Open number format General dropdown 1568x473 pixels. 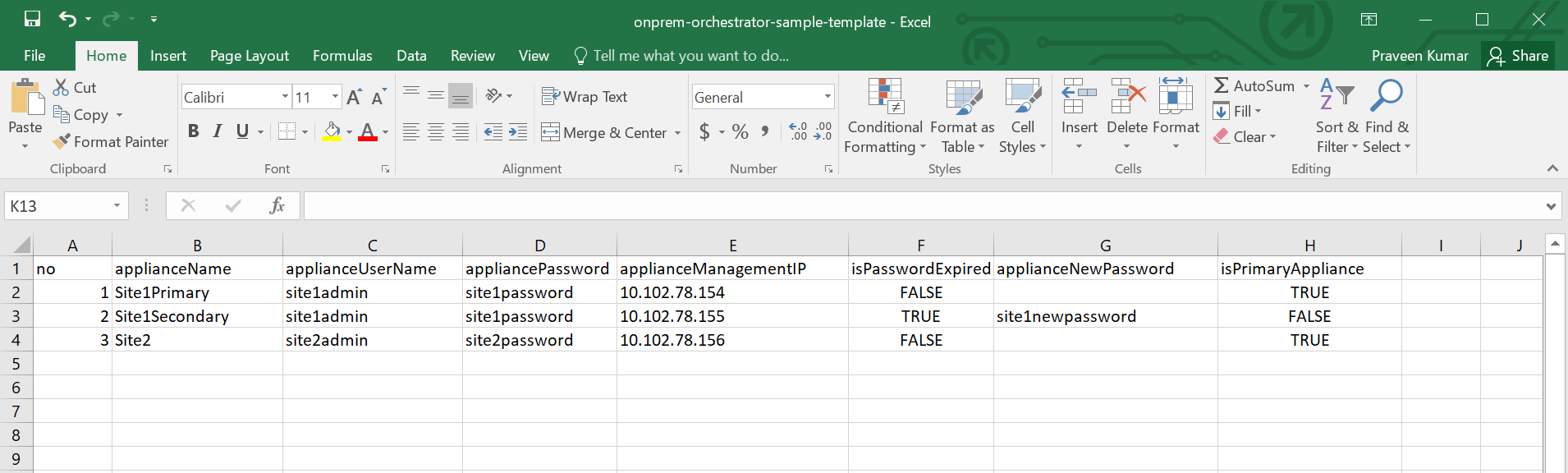click(828, 97)
